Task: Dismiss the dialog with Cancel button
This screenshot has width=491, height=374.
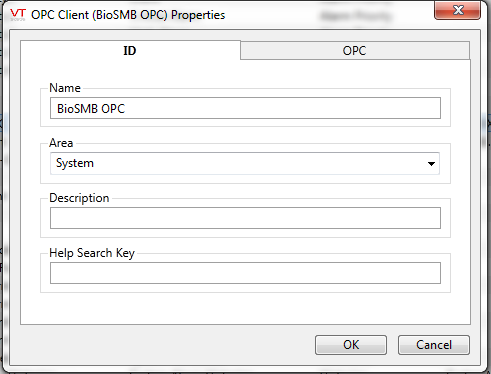Action: (x=434, y=345)
